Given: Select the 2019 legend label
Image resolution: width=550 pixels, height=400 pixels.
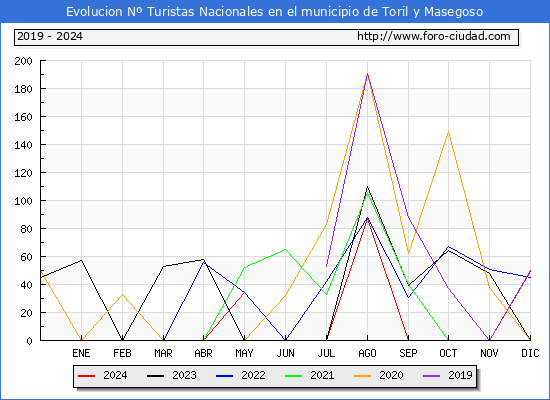Looking at the screenshot, I should pos(460,375).
